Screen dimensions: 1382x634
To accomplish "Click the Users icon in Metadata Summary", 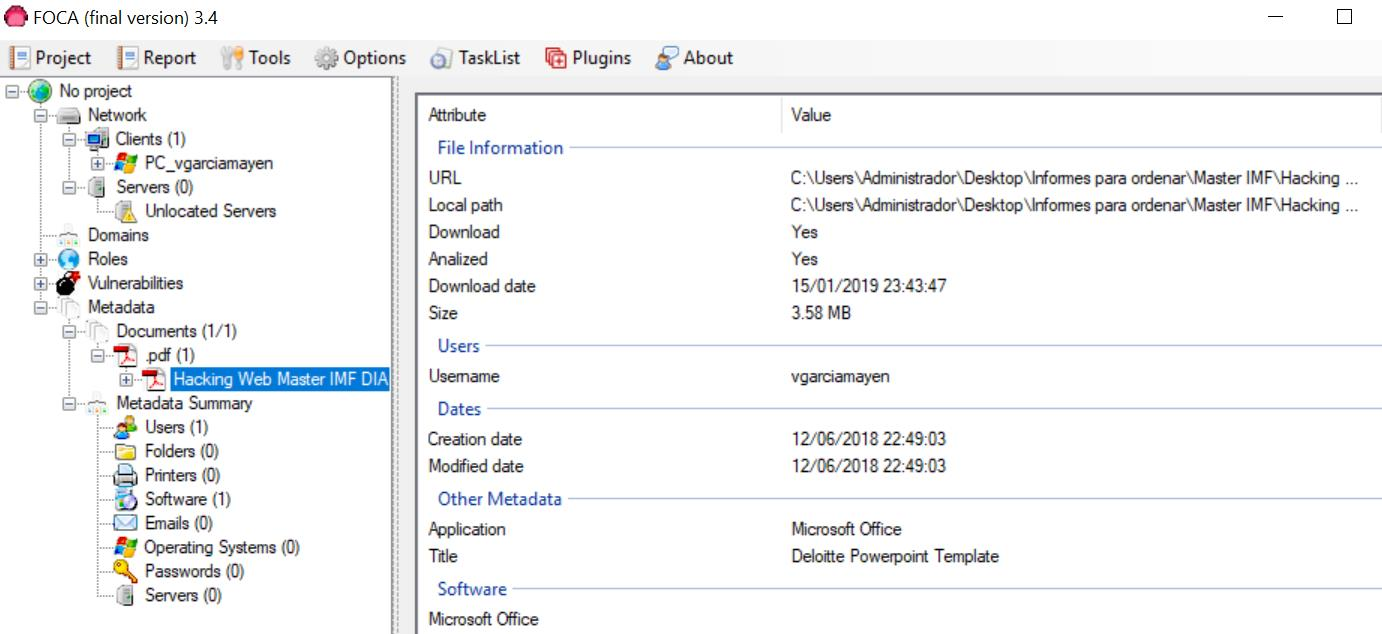I will tap(125, 427).
